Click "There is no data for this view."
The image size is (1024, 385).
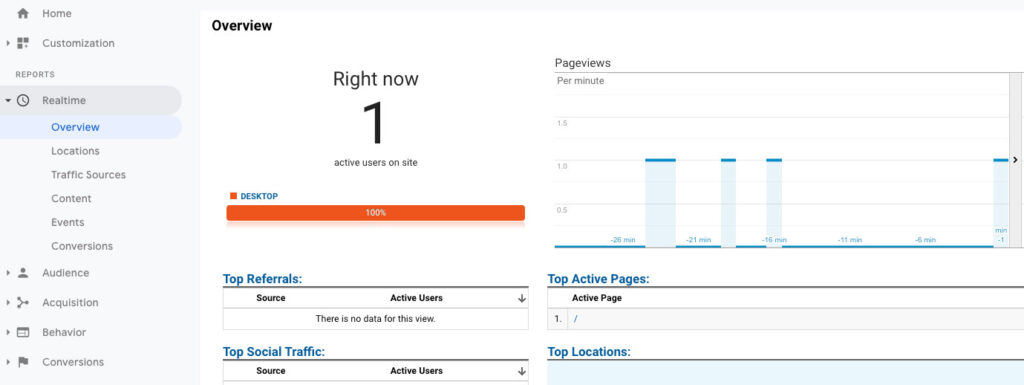(376, 319)
